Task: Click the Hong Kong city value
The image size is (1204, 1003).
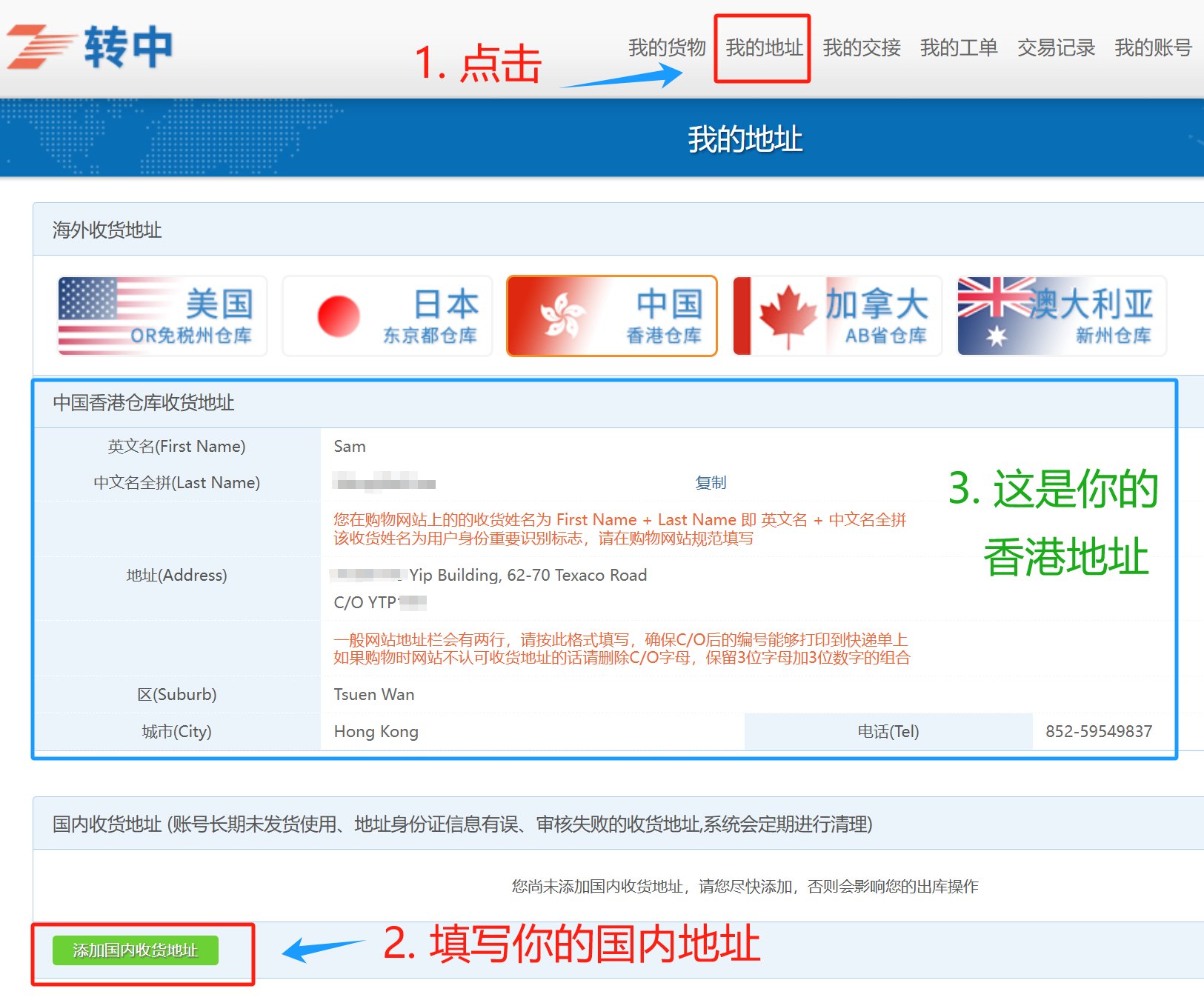Action: pyautogui.click(x=376, y=732)
